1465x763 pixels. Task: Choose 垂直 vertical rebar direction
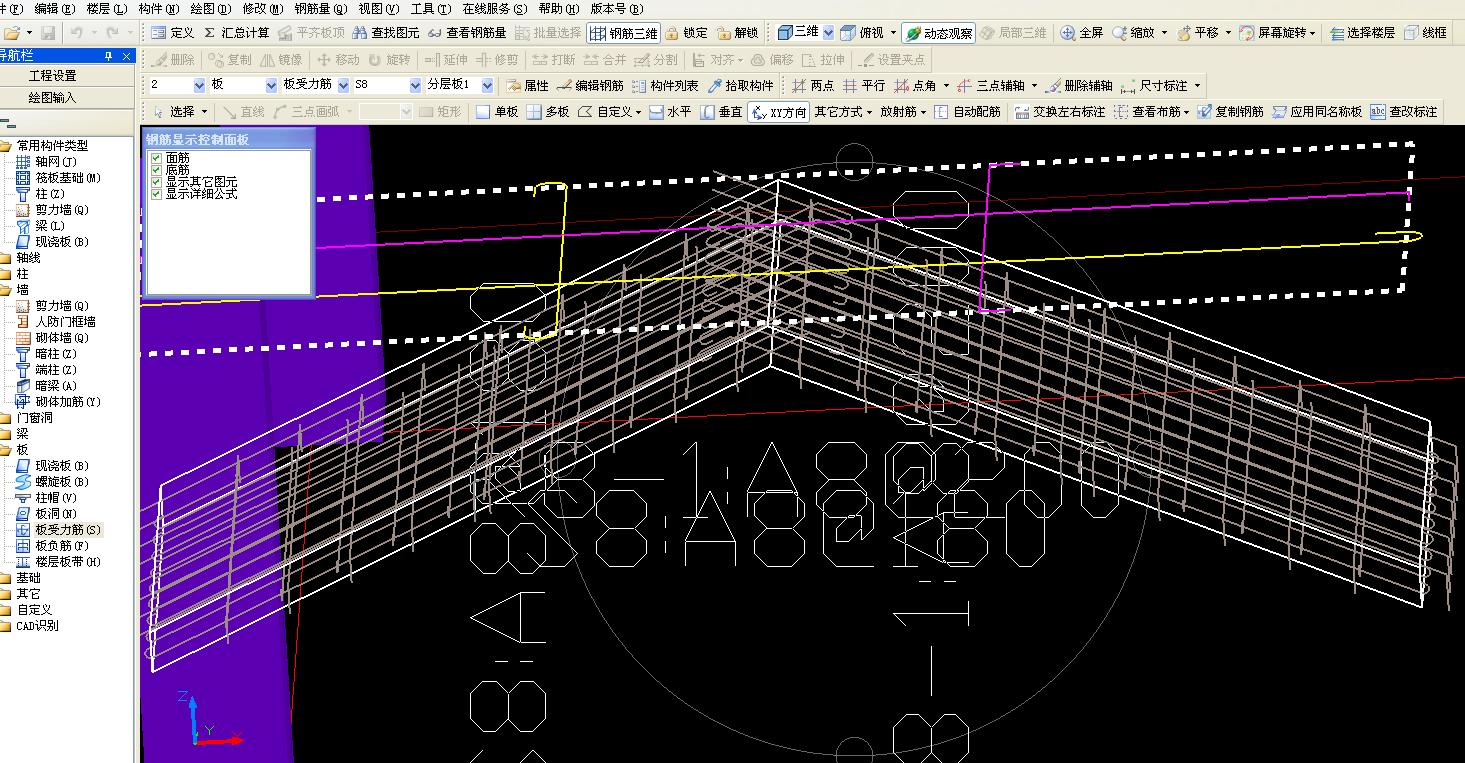(x=721, y=112)
